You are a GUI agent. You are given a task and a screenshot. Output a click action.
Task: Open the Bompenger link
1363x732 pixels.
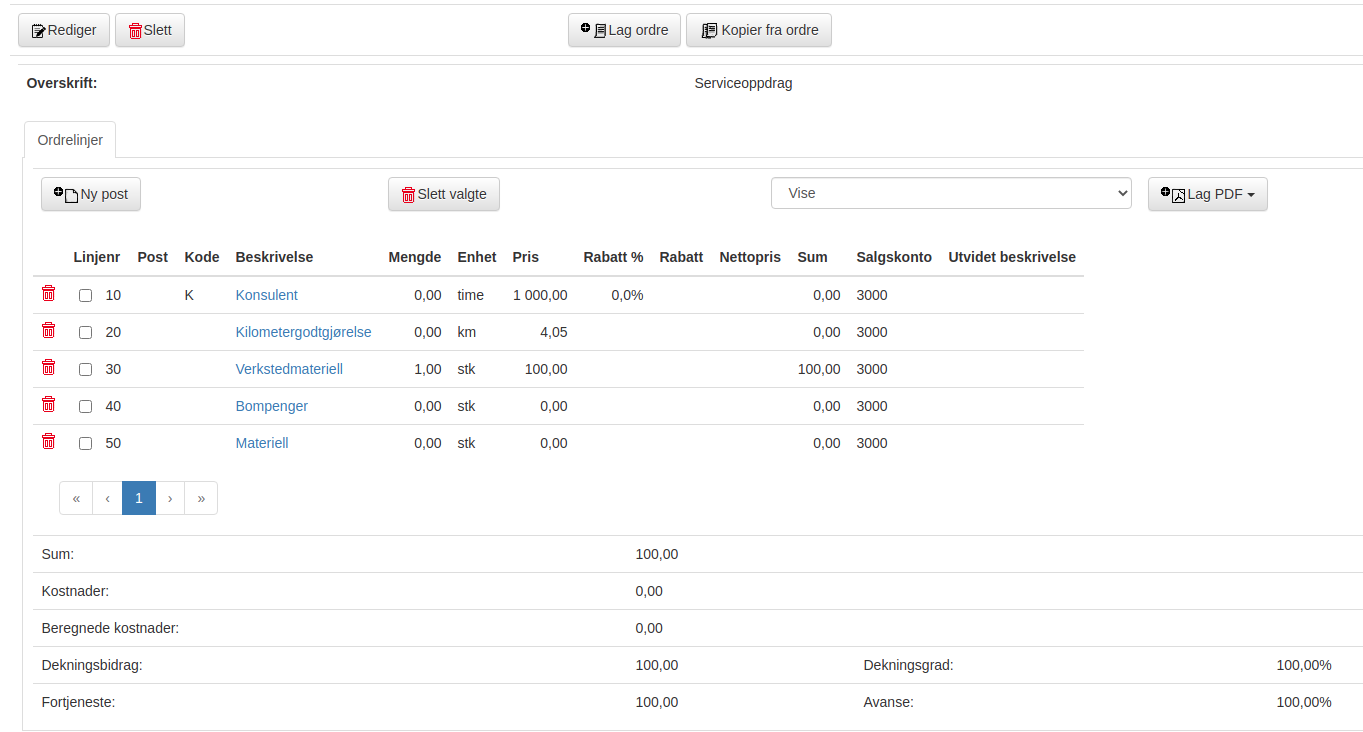tap(272, 406)
